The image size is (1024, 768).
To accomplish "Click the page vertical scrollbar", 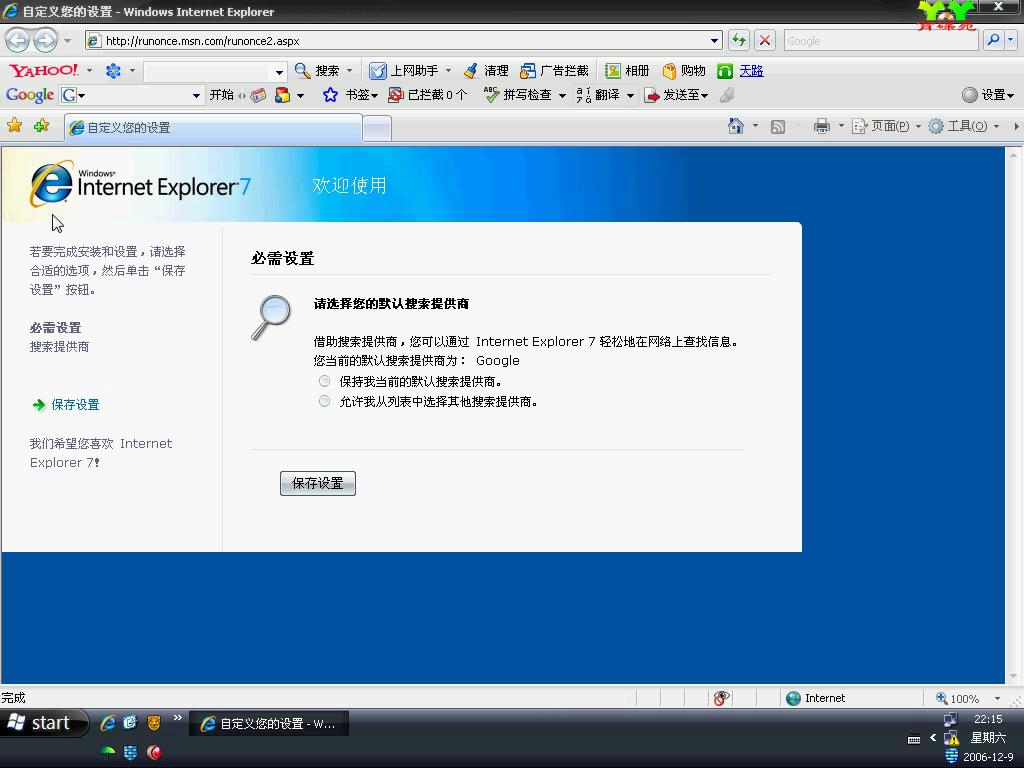I will click(x=1013, y=415).
